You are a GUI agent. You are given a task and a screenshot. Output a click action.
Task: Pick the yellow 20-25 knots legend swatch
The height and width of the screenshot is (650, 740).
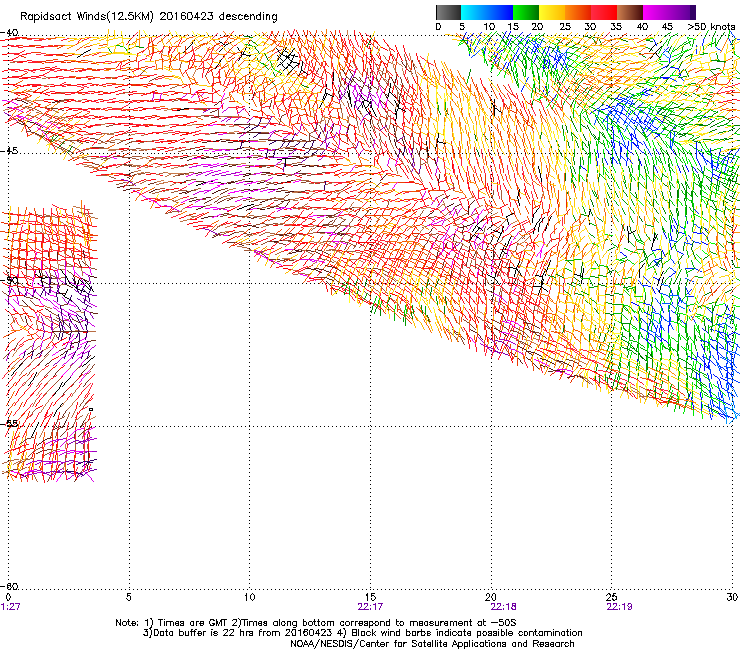pos(552,12)
